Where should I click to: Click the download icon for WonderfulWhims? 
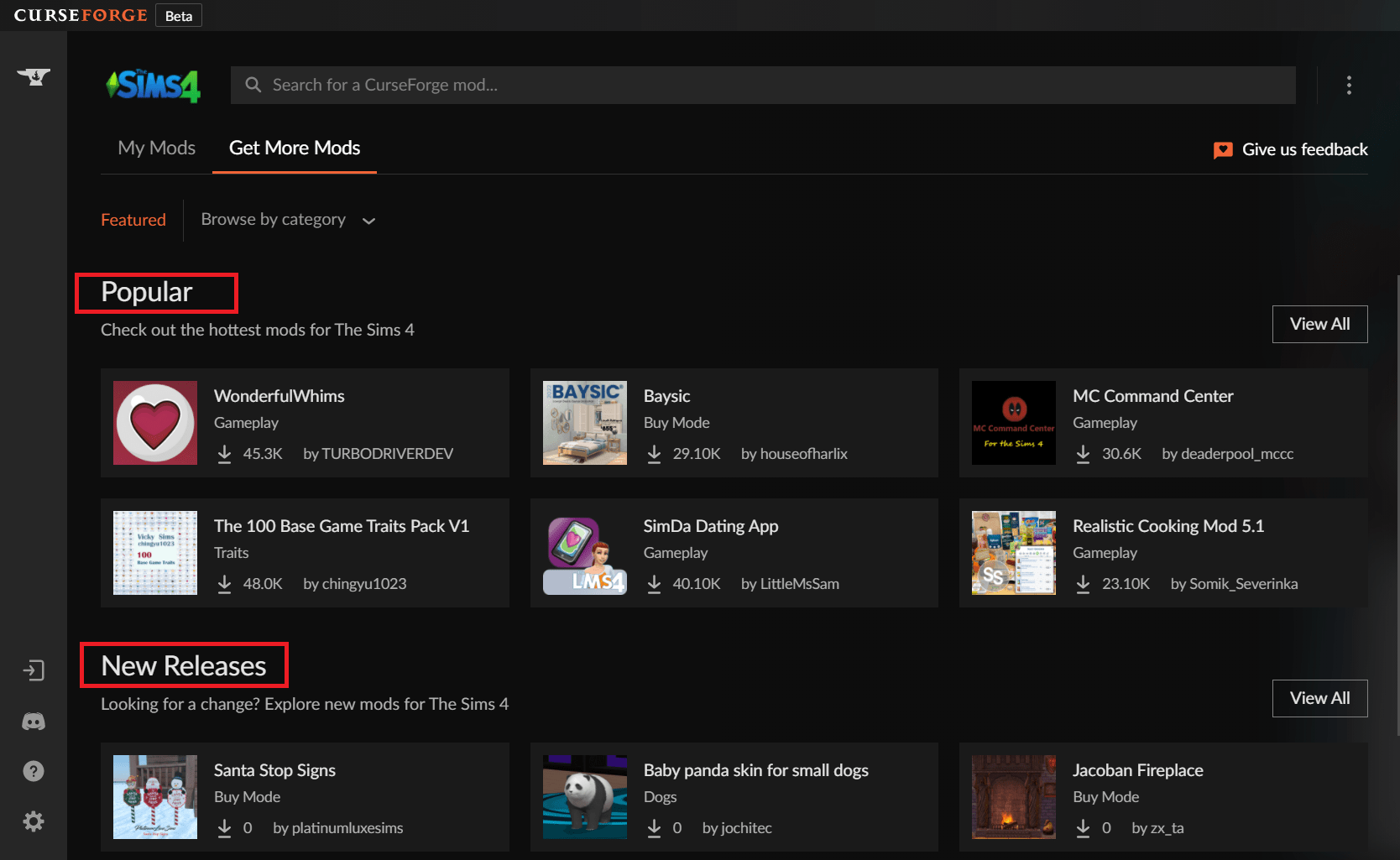[224, 454]
